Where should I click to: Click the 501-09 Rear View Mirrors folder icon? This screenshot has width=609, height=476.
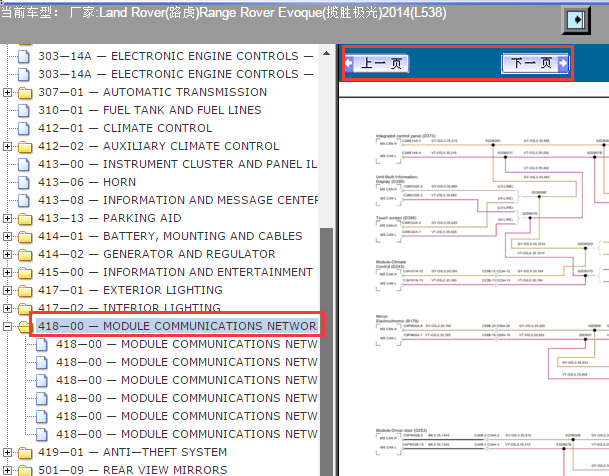point(25,471)
